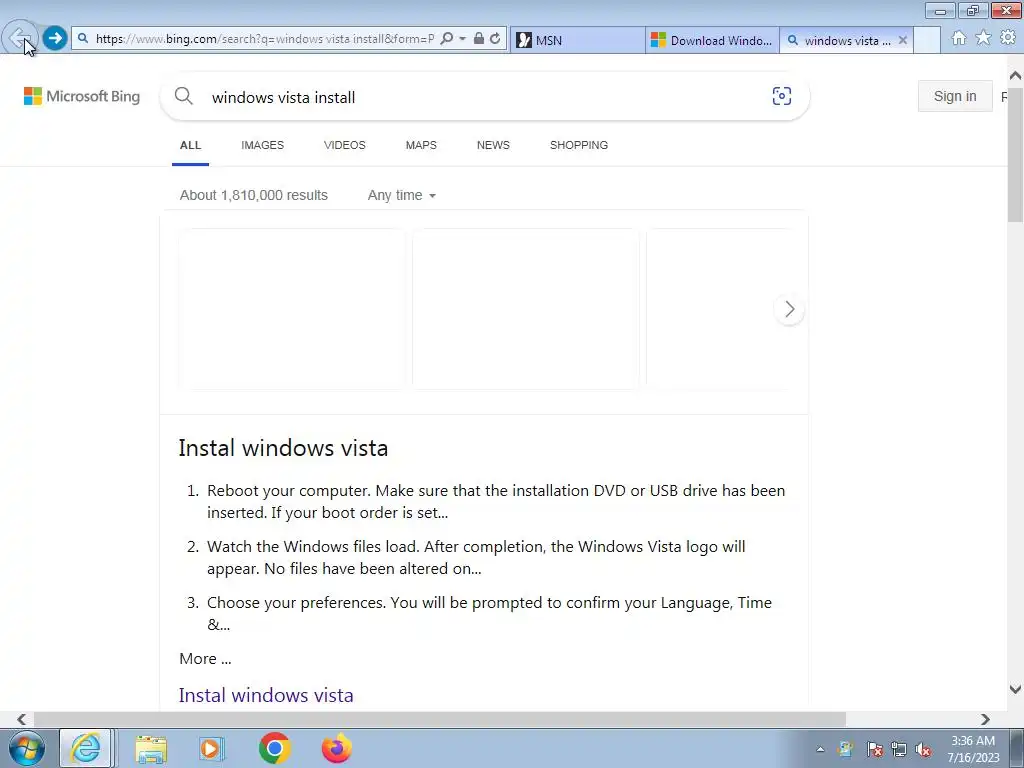
Task: Open the Tools gear menu
Action: pos(1008,38)
